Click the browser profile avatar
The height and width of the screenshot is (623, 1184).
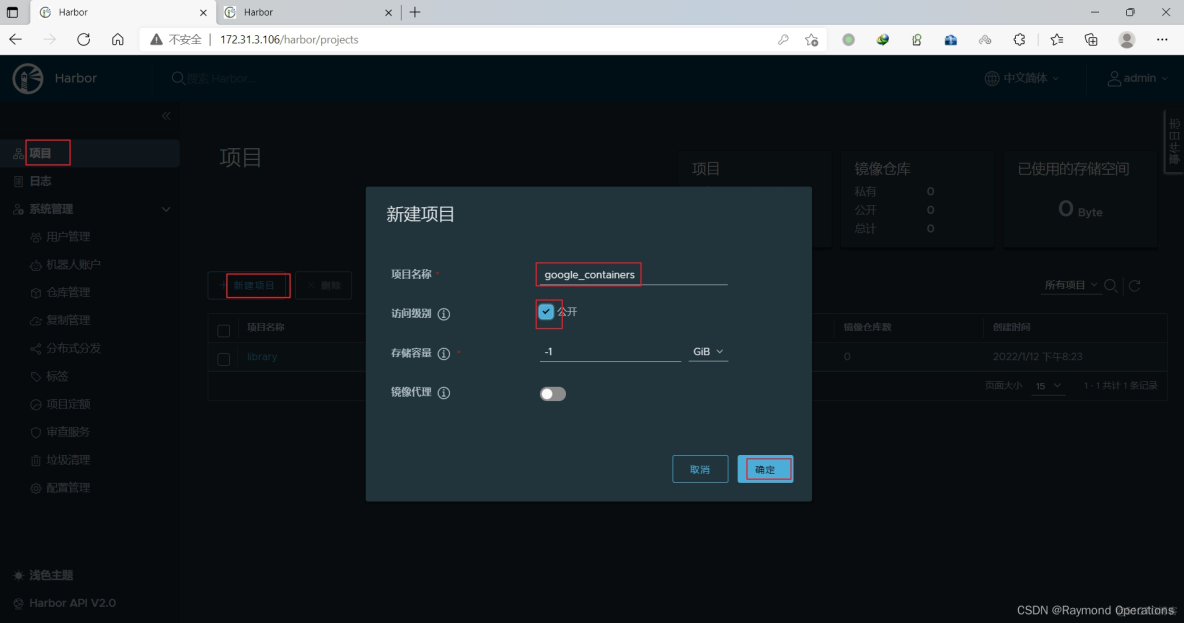pos(1127,39)
